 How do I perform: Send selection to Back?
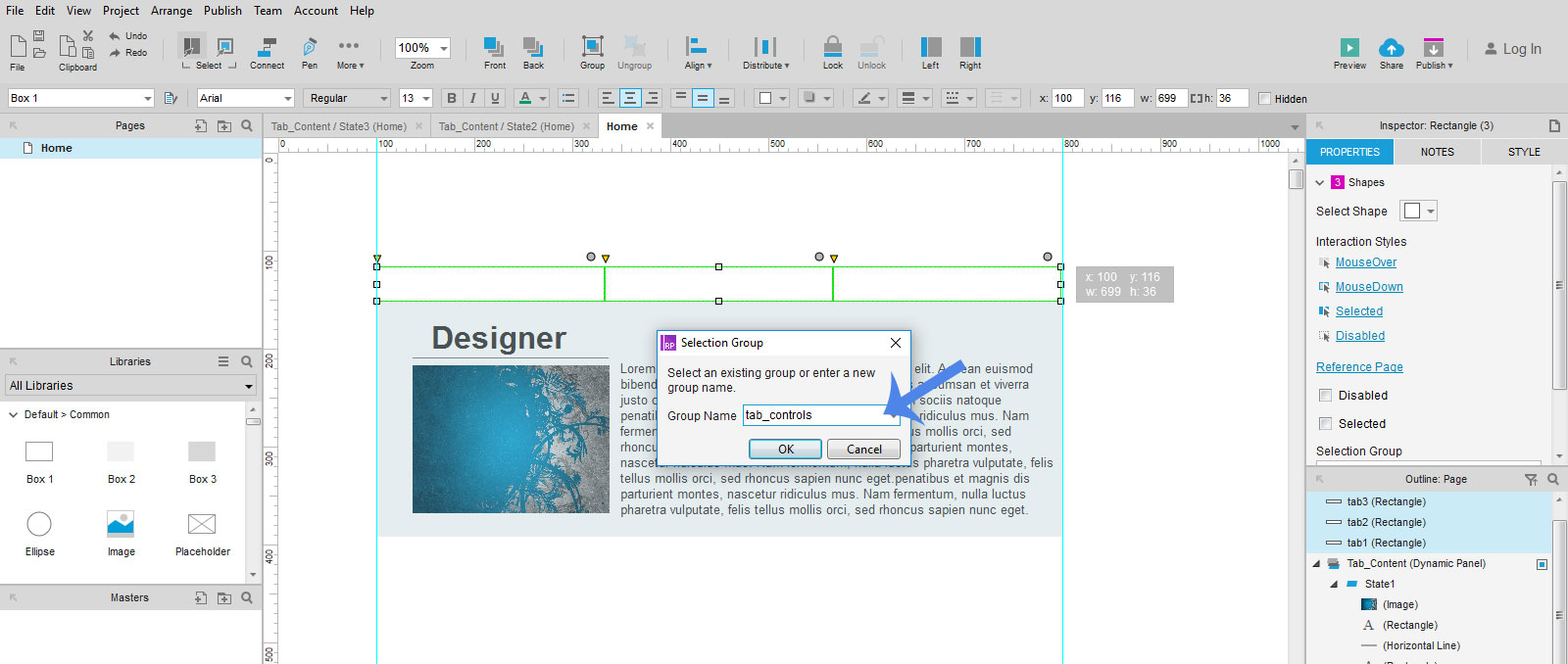[x=533, y=53]
